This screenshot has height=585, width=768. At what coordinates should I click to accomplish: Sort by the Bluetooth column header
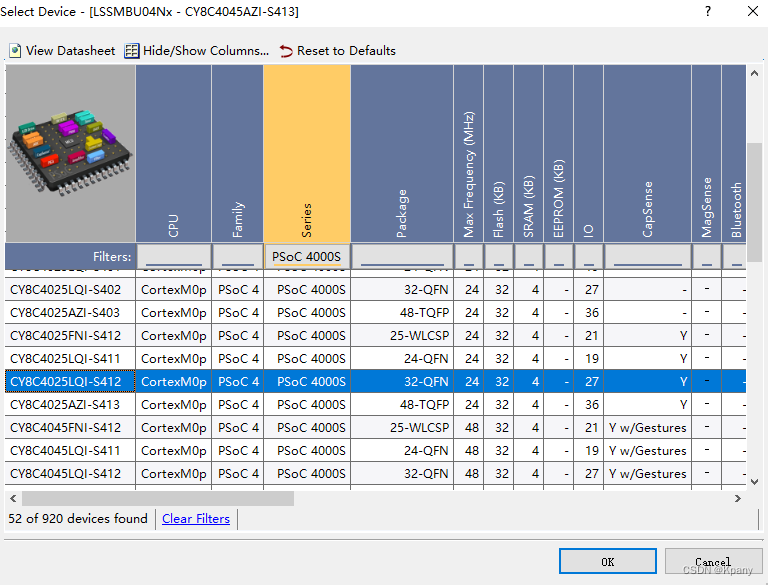coord(734,153)
